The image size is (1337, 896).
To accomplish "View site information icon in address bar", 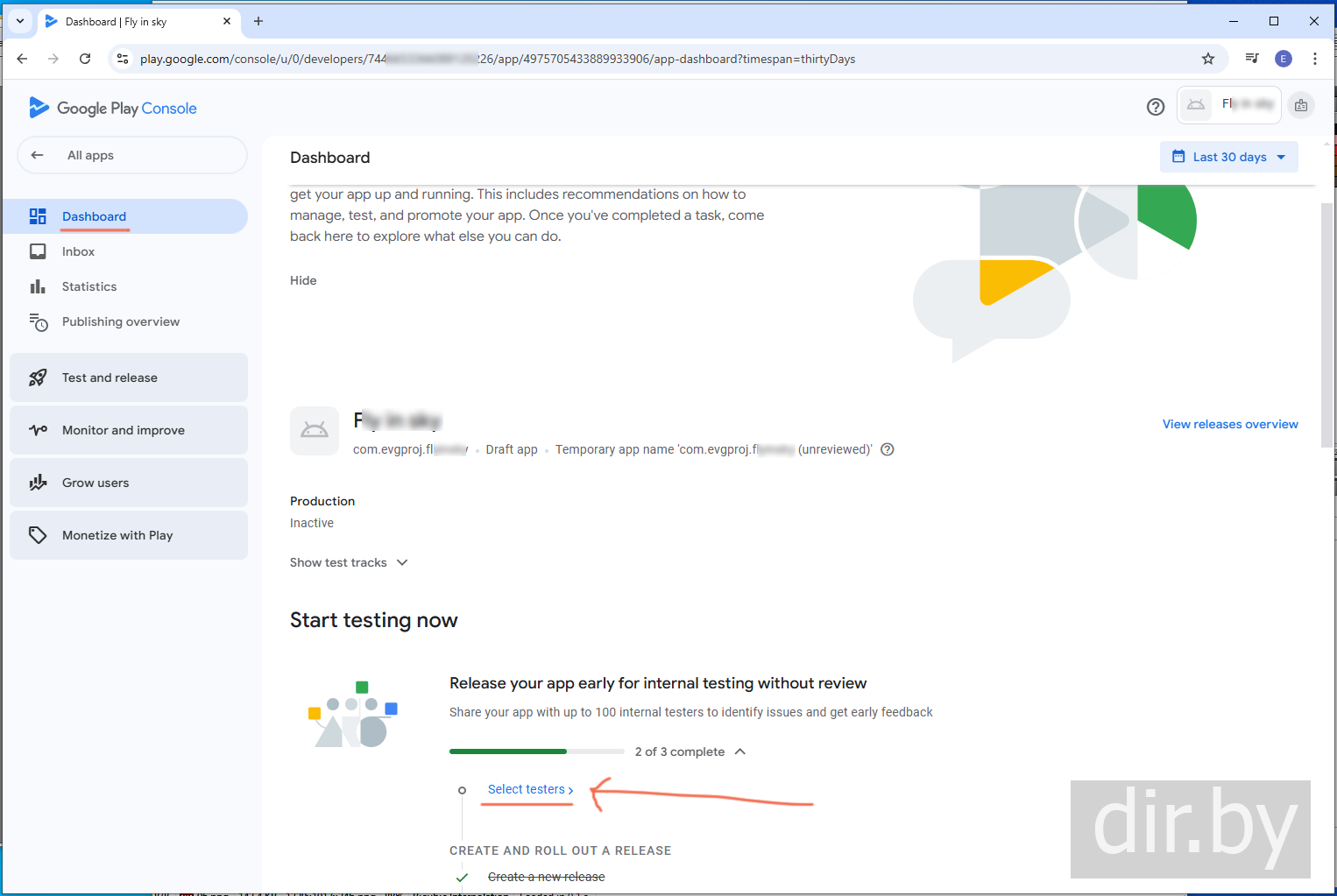I will [123, 59].
